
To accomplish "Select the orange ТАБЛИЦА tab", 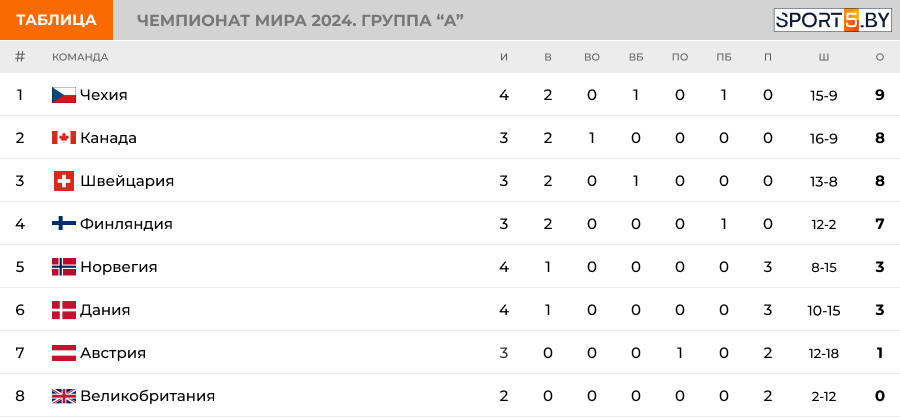I will pyautogui.click(x=56, y=20).
